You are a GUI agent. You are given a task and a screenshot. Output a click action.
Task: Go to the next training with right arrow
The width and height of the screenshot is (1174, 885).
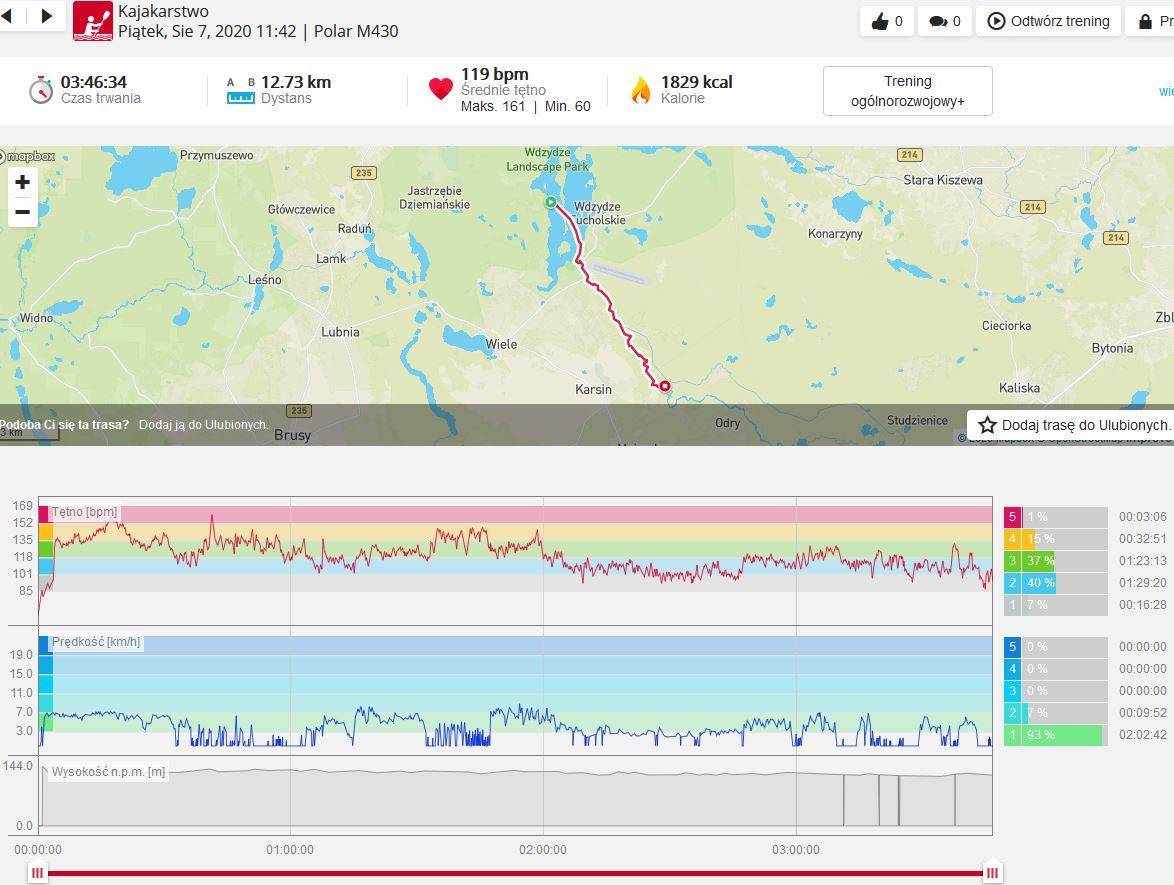pyautogui.click(x=46, y=16)
